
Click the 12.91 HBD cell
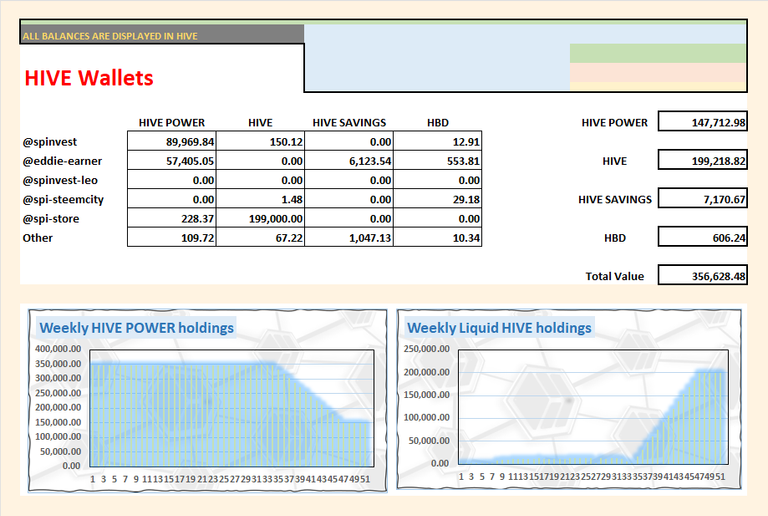[x=437, y=142]
